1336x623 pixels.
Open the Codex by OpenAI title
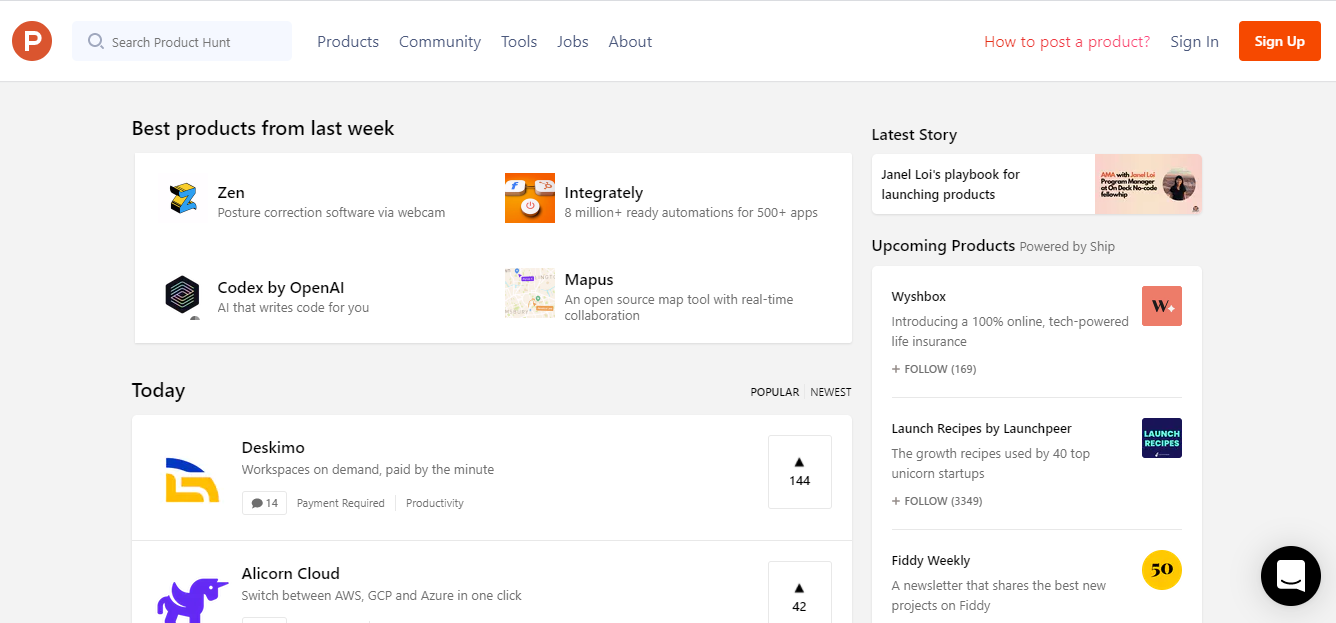(x=281, y=288)
